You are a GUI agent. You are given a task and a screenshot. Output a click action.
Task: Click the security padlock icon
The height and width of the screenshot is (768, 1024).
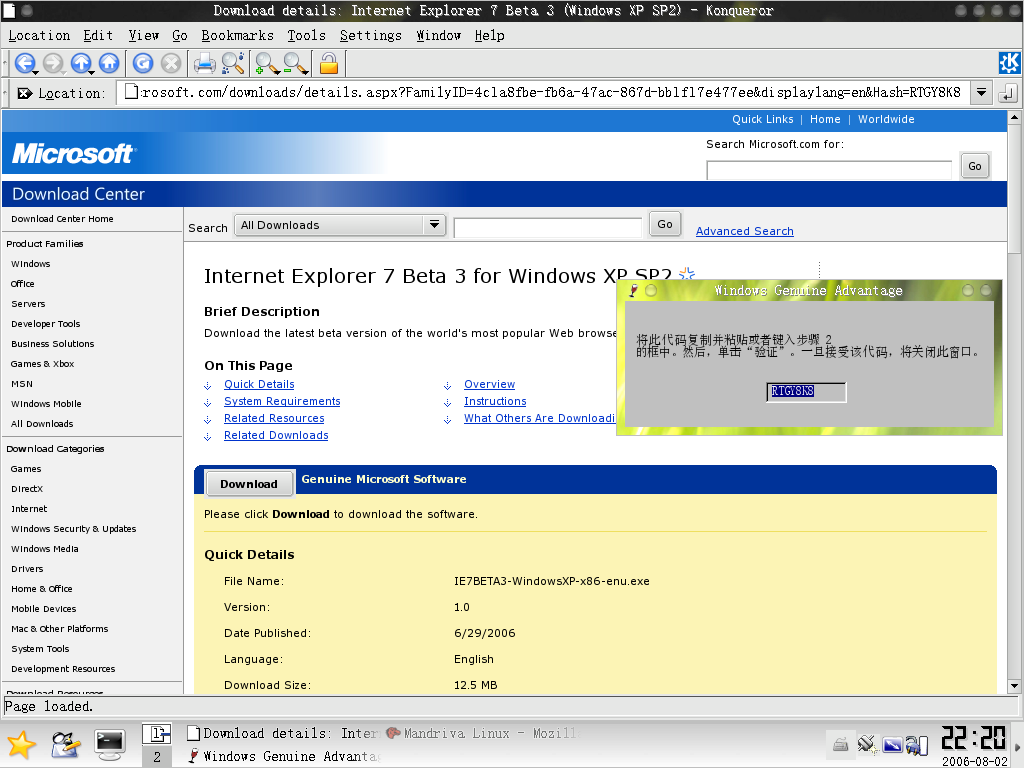[328, 63]
